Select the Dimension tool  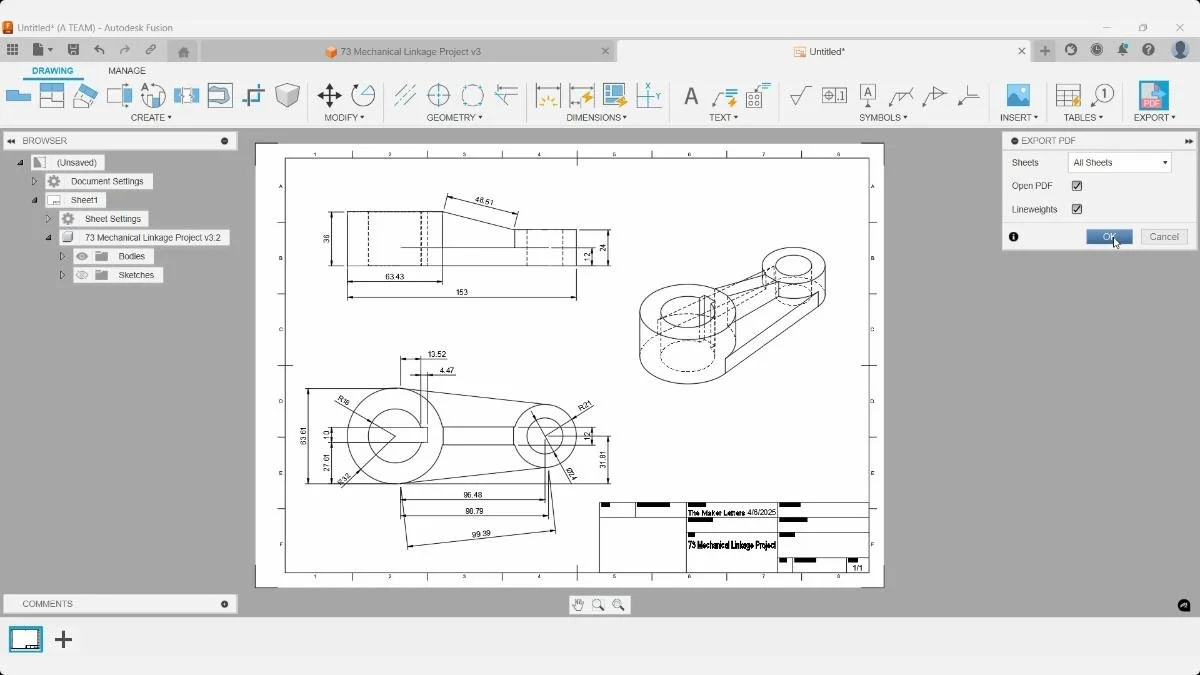tap(548, 96)
